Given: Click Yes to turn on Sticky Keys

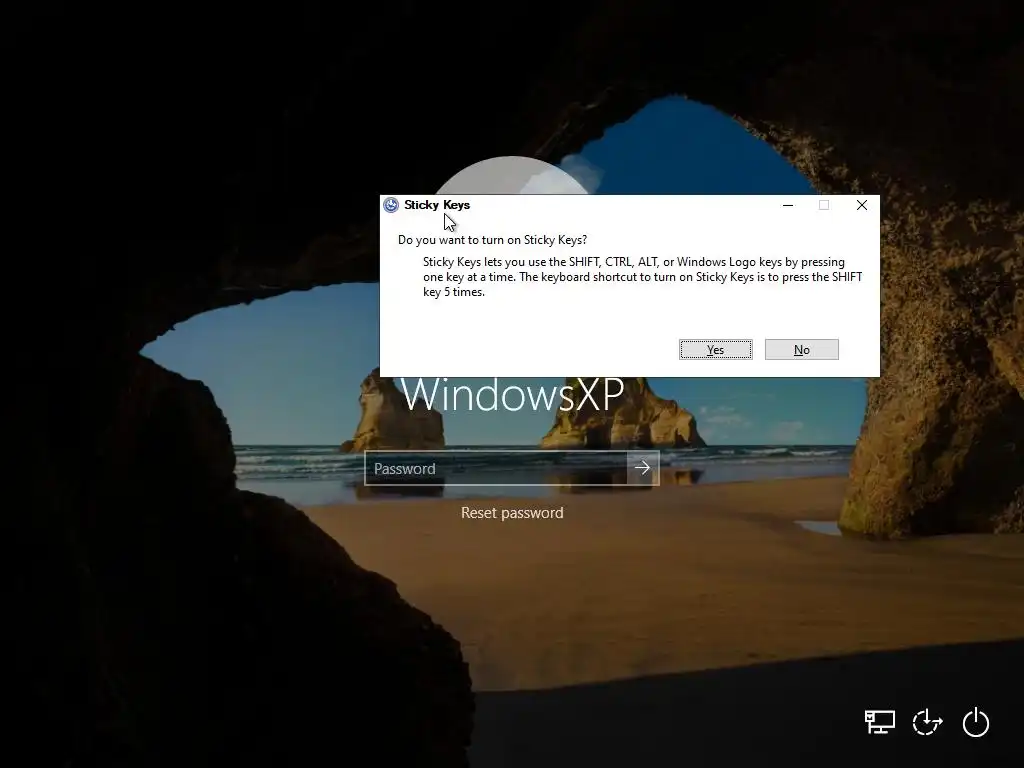Looking at the screenshot, I should (715, 349).
